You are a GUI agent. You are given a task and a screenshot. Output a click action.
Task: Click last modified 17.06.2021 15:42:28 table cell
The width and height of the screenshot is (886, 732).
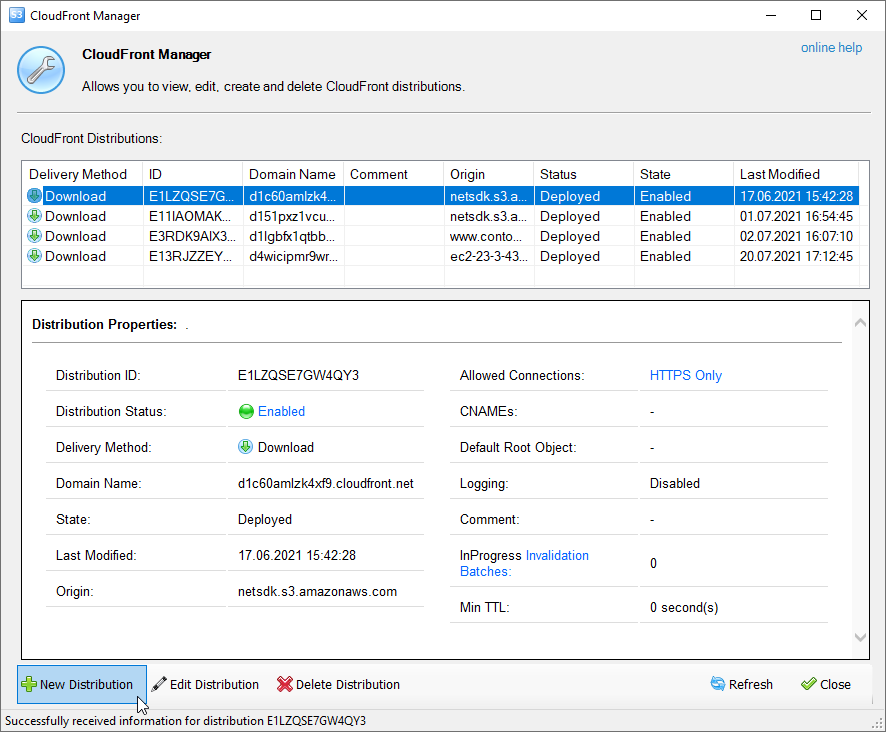tap(796, 196)
